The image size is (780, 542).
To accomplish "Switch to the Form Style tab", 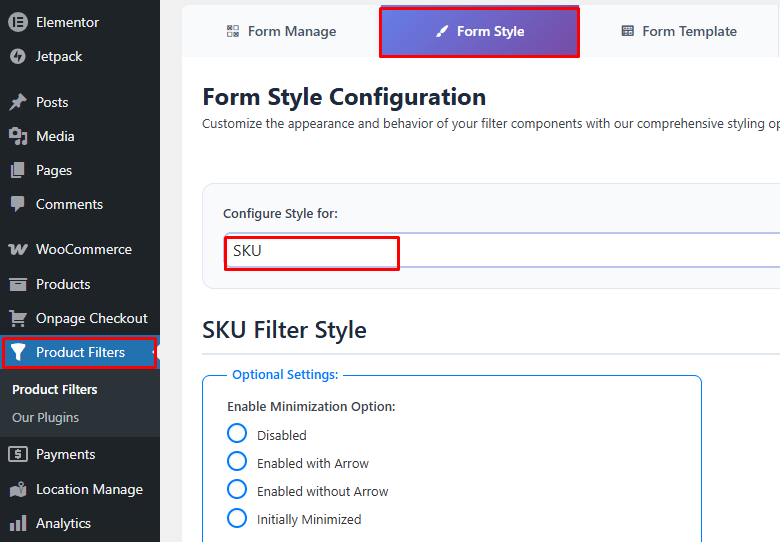I will pyautogui.click(x=480, y=31).
